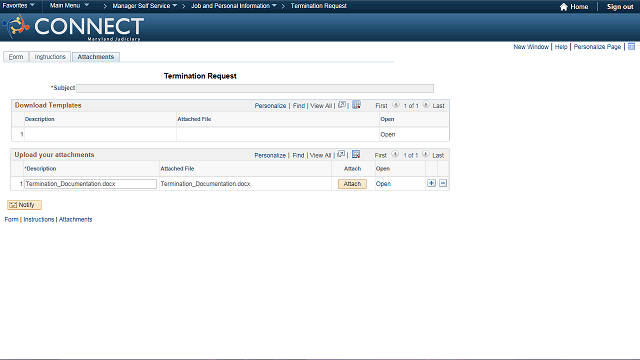Click the Description field with Termination_Documentation.docx
Image resolution: width=640 pixels, height=360 pixels.
90,184
